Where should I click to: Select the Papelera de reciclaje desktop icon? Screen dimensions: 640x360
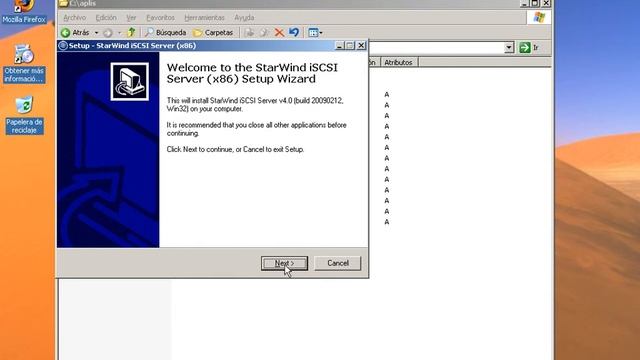24,116
